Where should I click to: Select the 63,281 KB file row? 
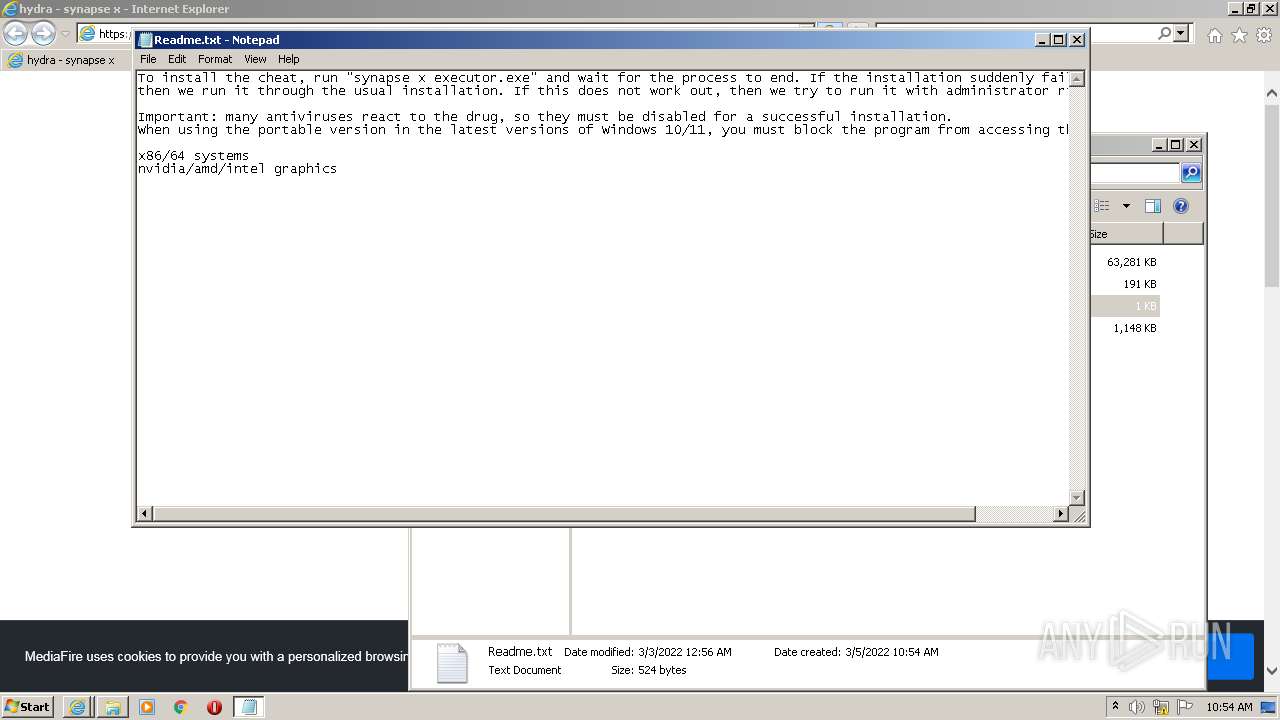[1125, 262]
